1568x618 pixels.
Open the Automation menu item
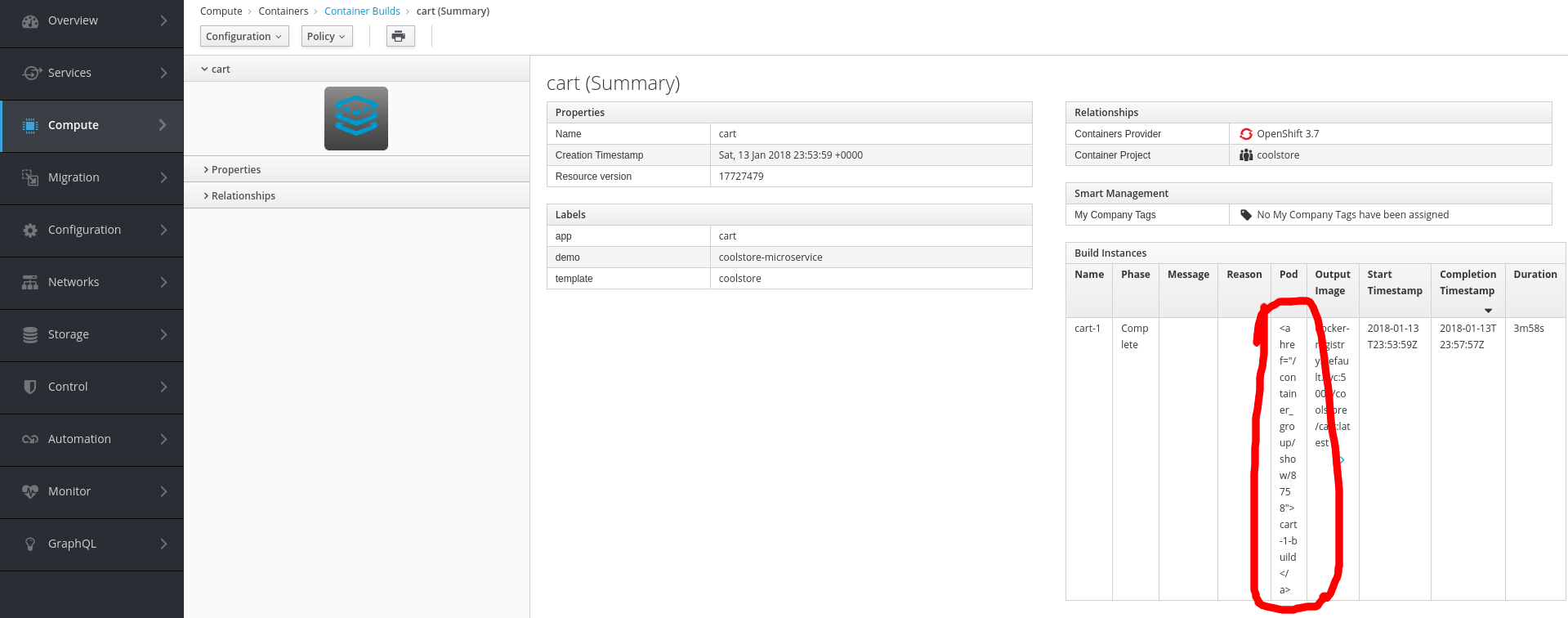point(92,439)
